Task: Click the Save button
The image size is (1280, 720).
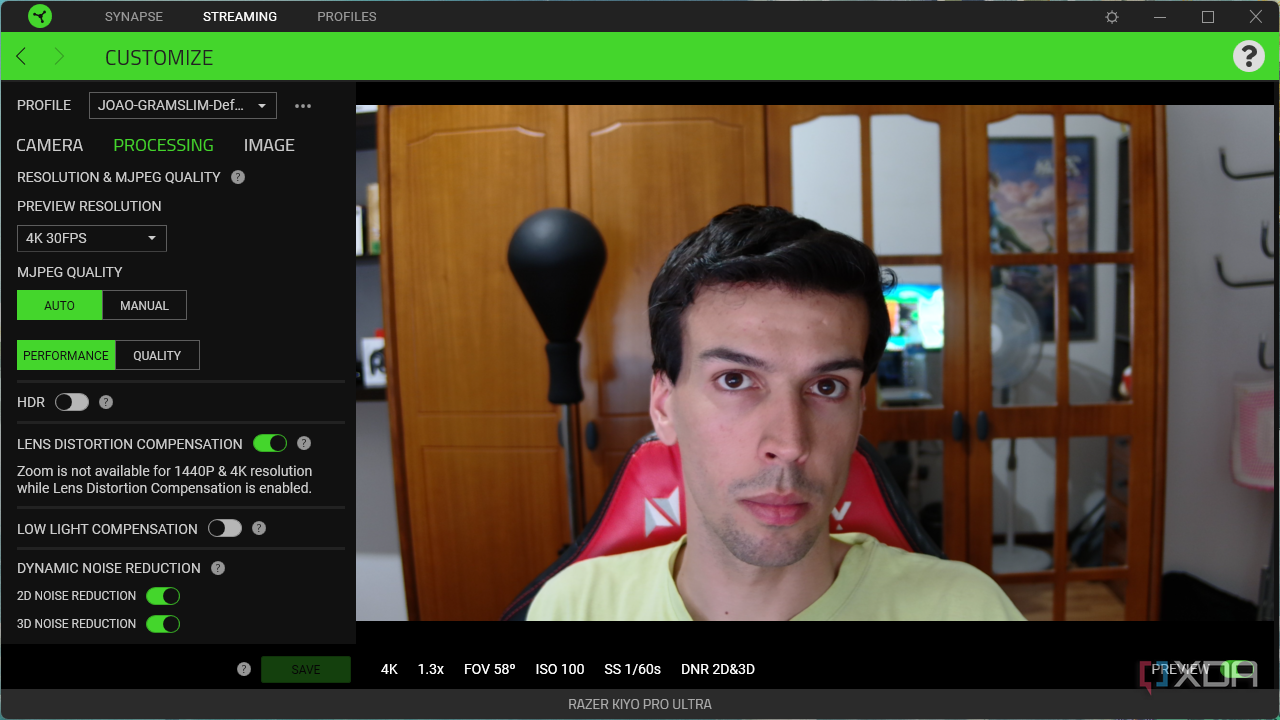Action: 306,669
